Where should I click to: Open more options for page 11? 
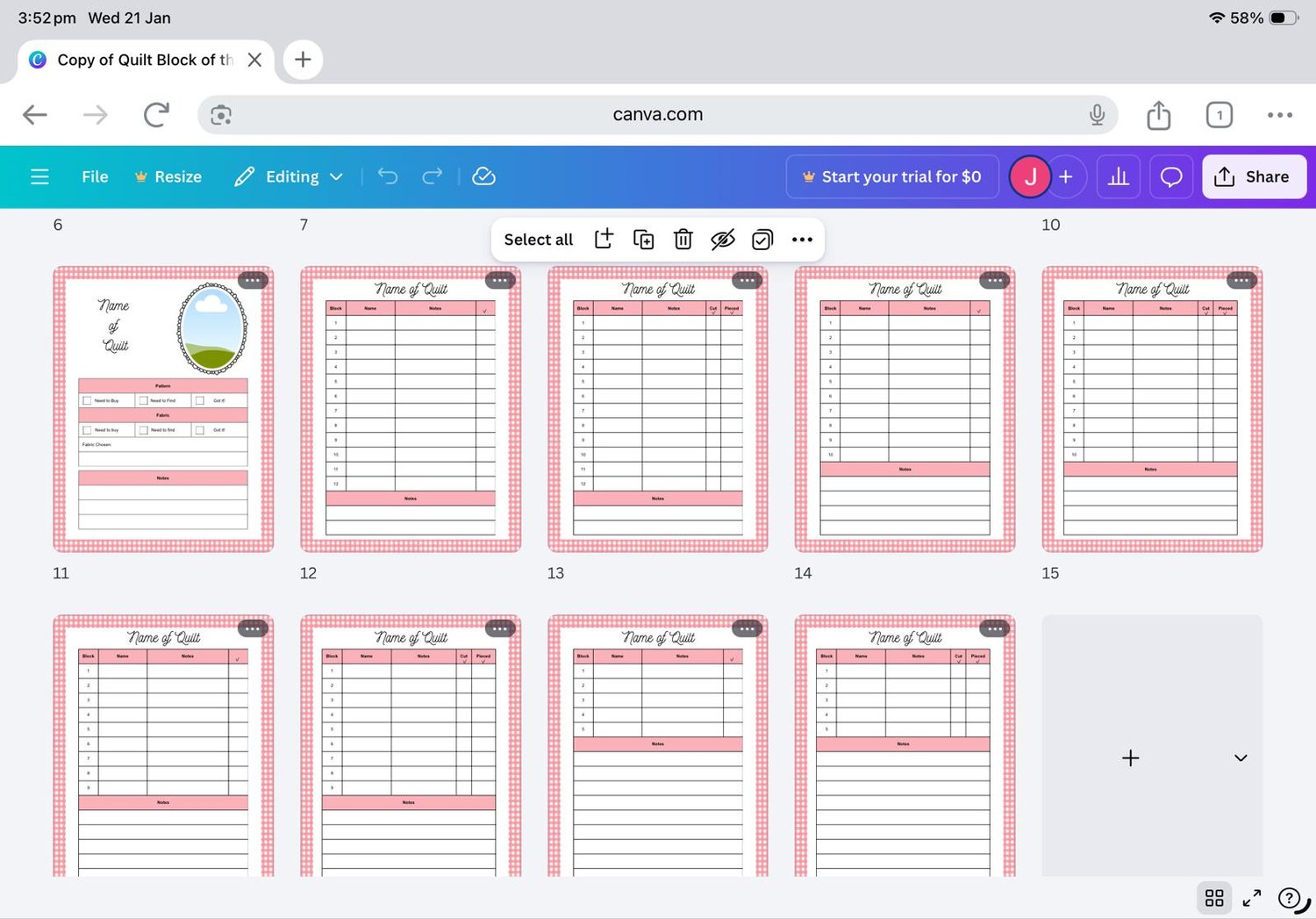click(253, 628)
